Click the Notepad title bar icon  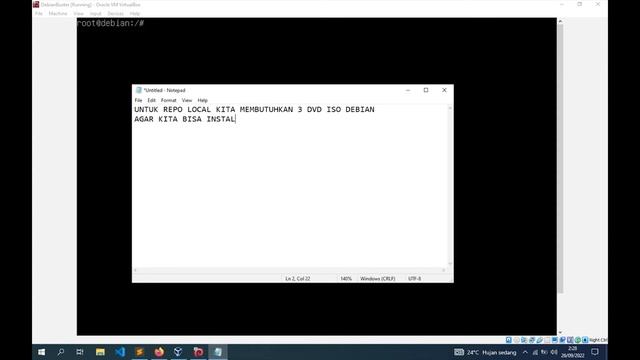[x=138, y=90]
